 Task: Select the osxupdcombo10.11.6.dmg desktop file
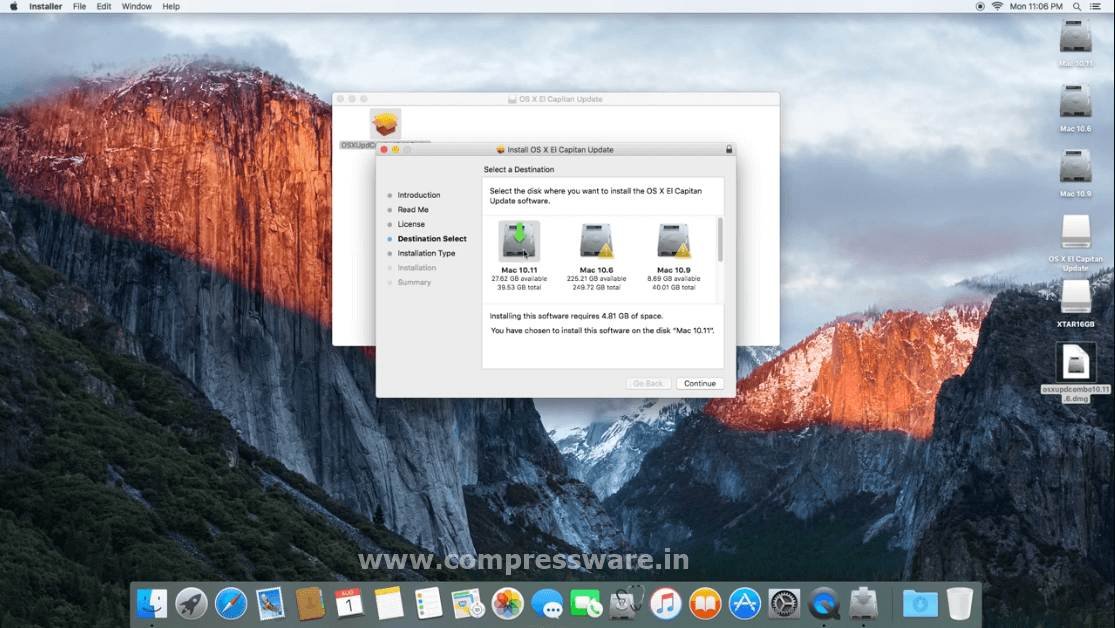pos(1075,363)
